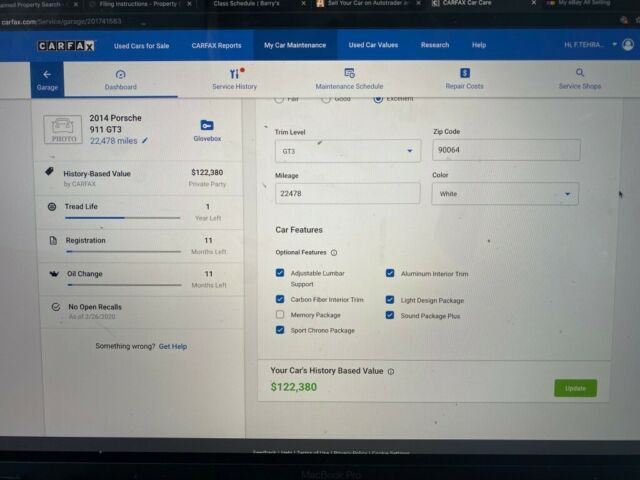Open the Dashboard gauge icon
This screenshot has height=480, width=640.
[x=120, y=74]
